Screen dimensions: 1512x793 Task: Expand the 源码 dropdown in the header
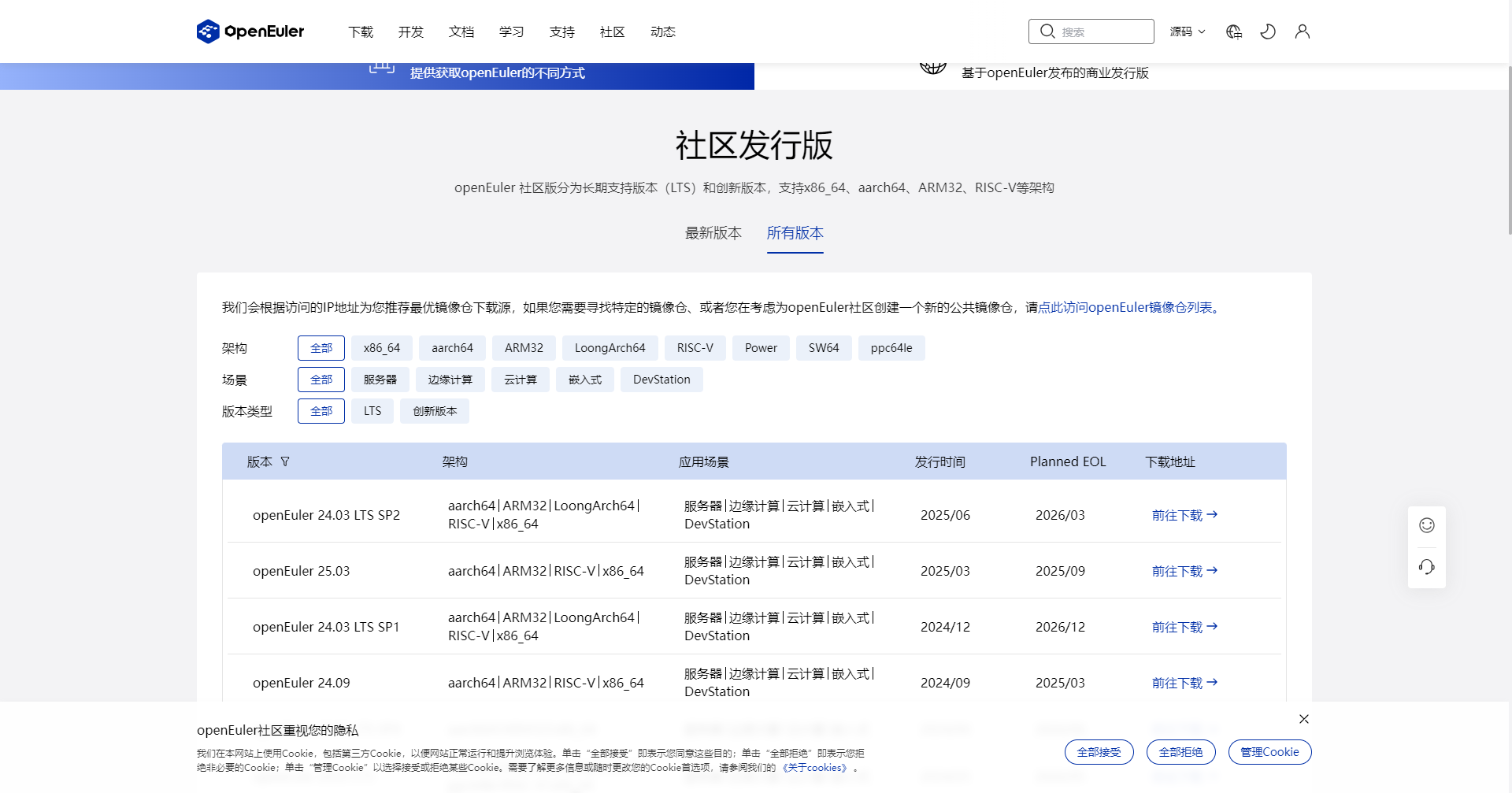pyautogui.click(x=1187, y=31)
